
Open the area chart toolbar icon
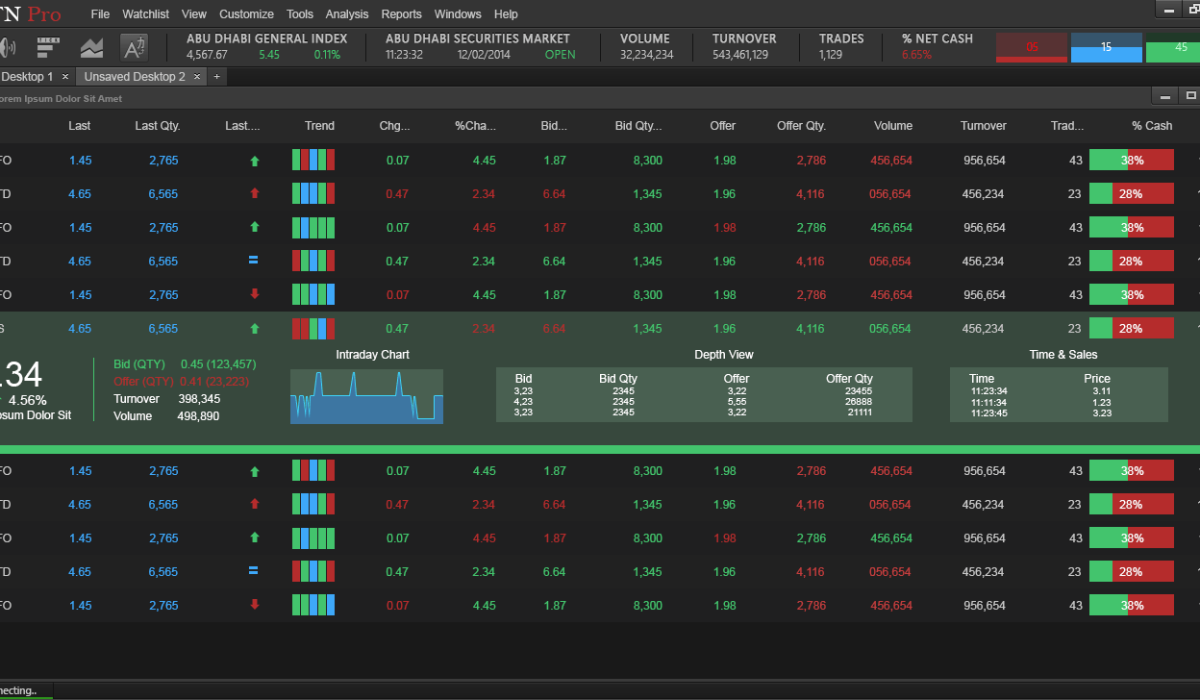[92, 47]
